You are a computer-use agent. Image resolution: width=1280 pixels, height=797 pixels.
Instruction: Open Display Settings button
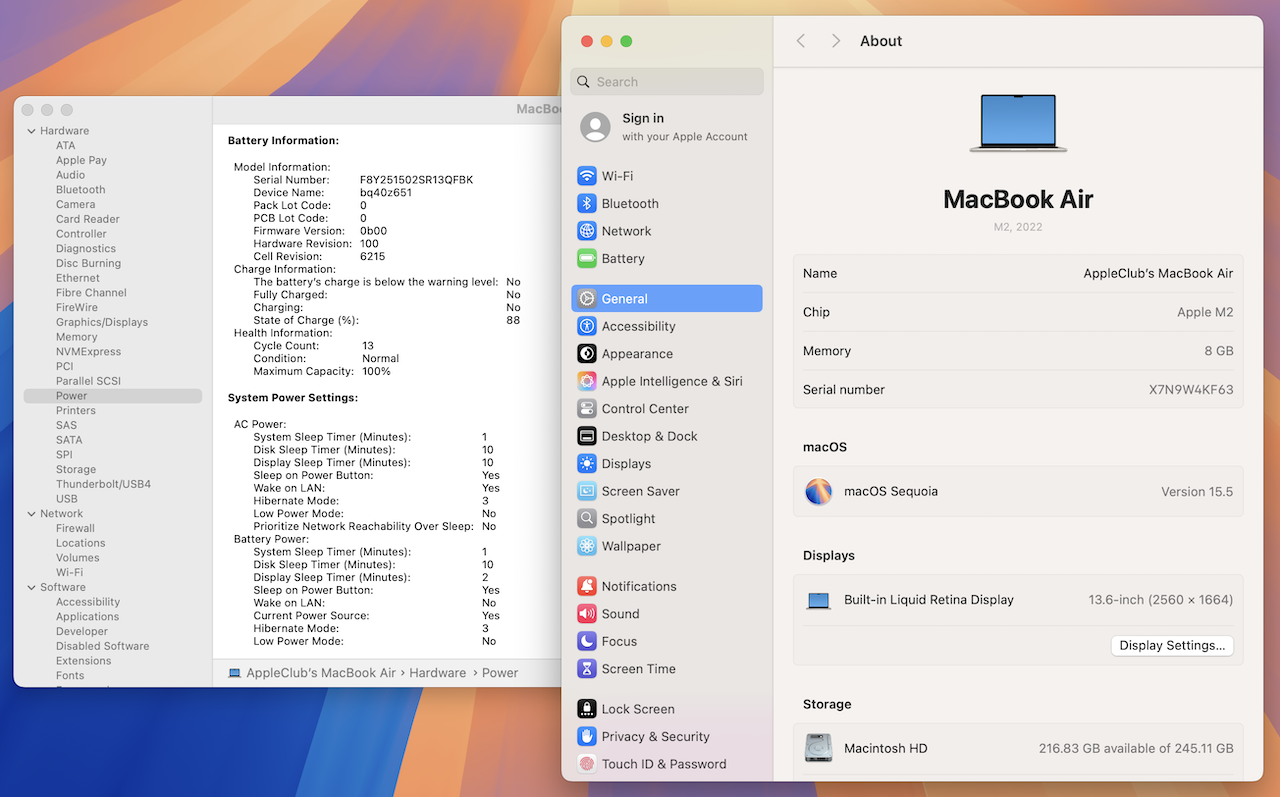click(1172, 645)
